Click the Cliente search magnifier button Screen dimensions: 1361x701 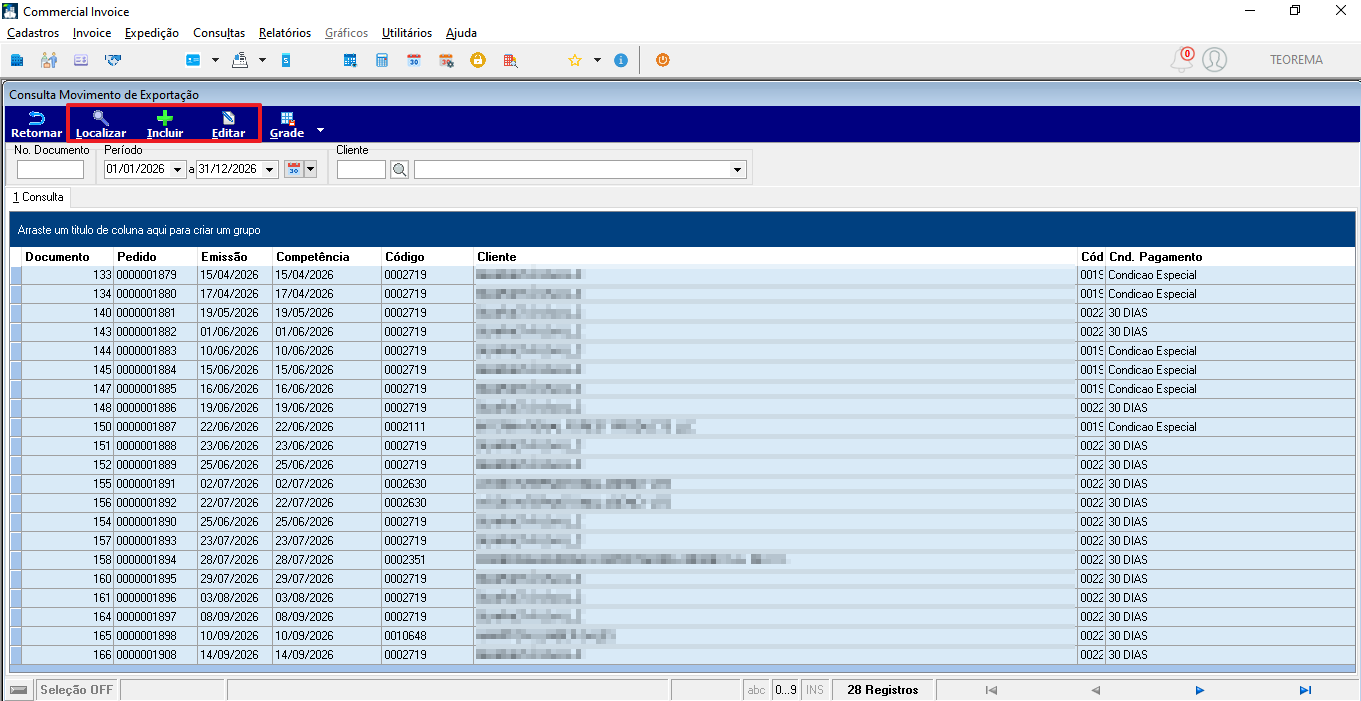400,170
